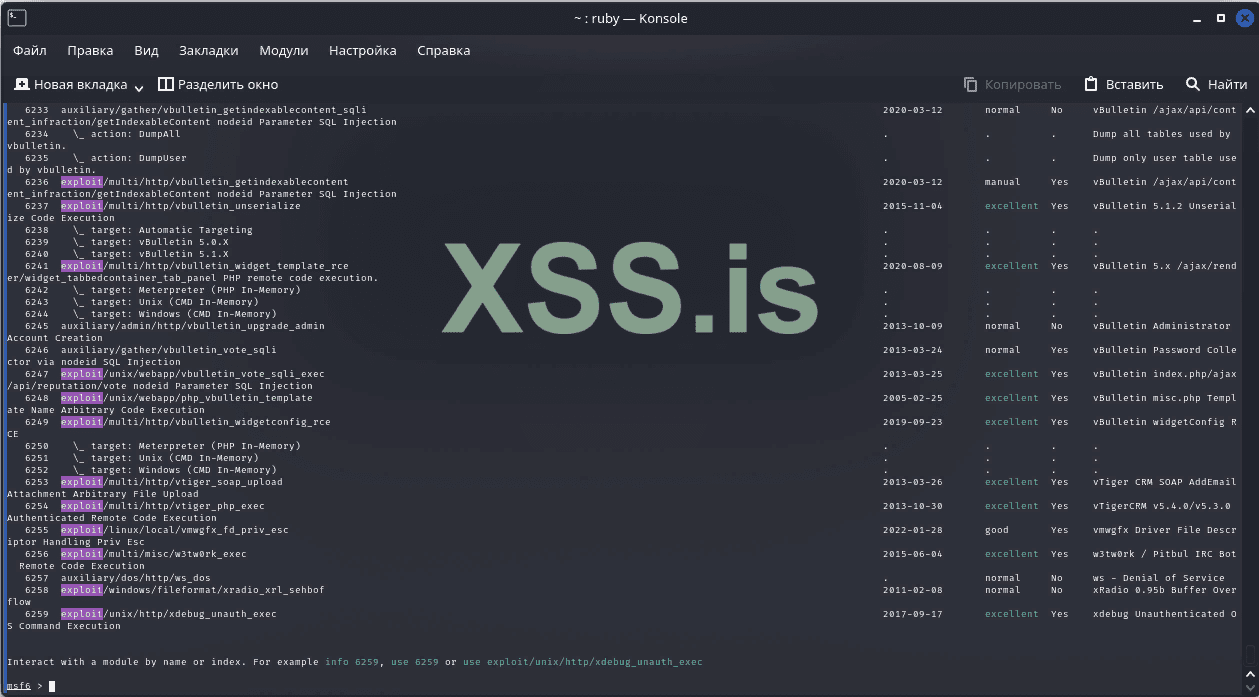
Task: Click 'use 6259' in the hint line
Action: click(x=415, y=662)
